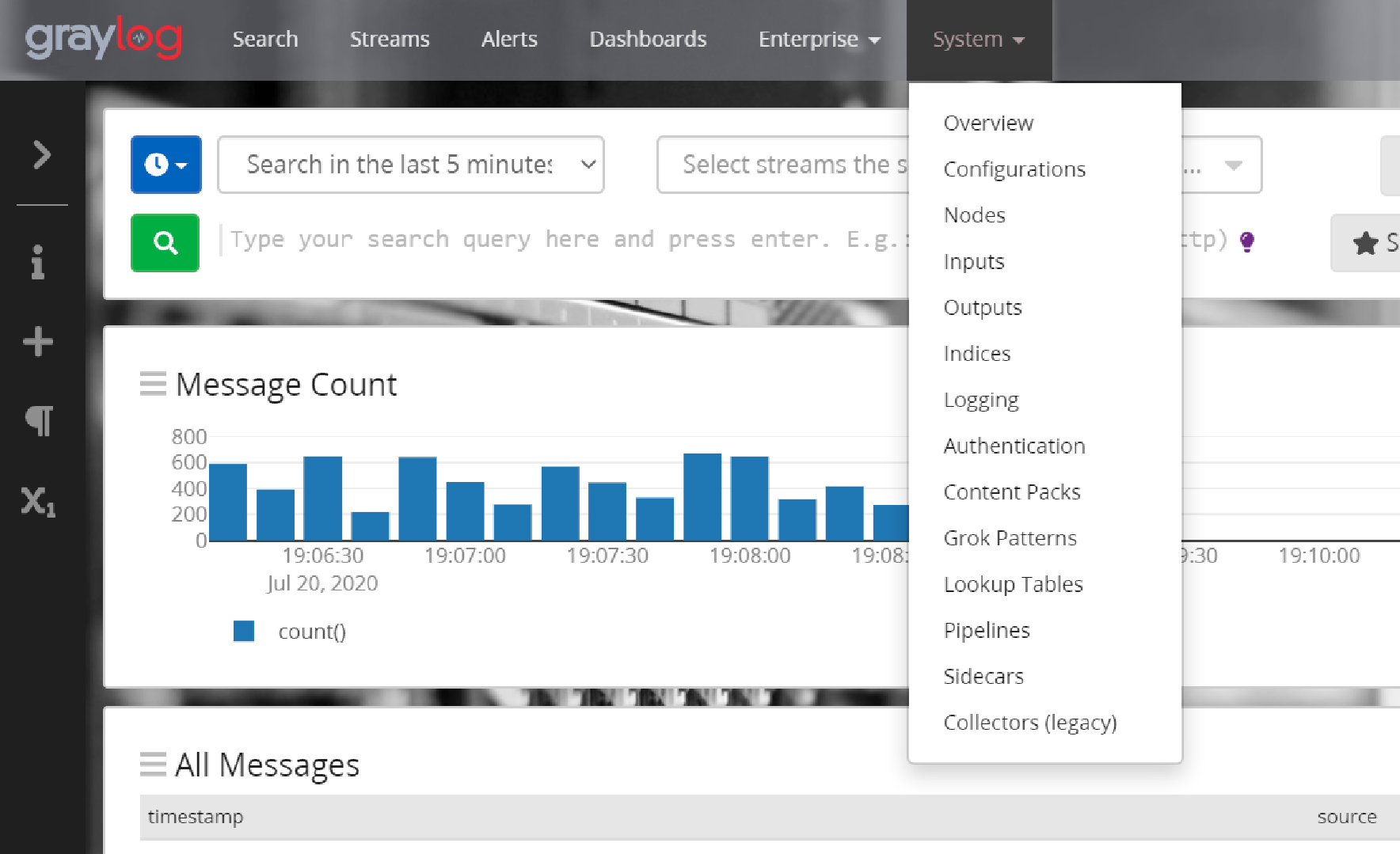Select Nodes in System menu
1400x854 pixels.
click(974, 215)
